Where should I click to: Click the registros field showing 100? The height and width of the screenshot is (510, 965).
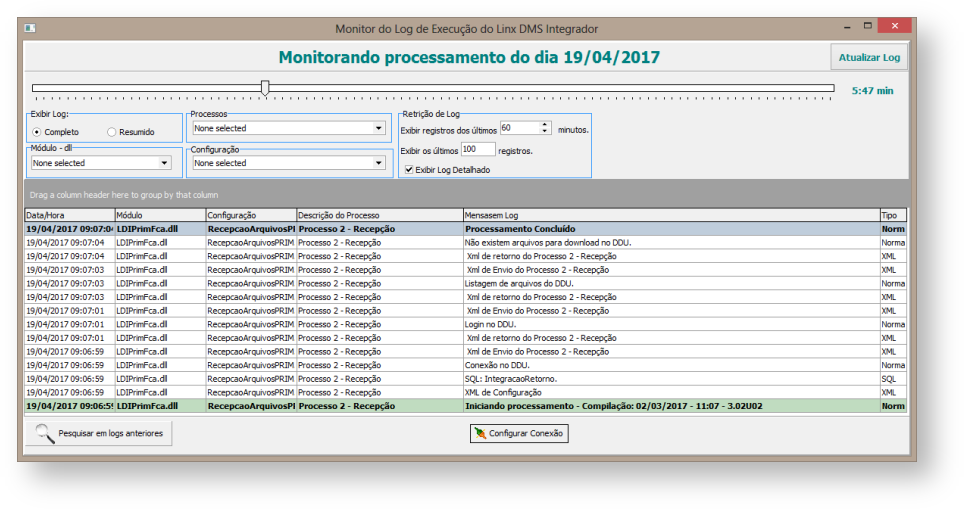(478, 149)
